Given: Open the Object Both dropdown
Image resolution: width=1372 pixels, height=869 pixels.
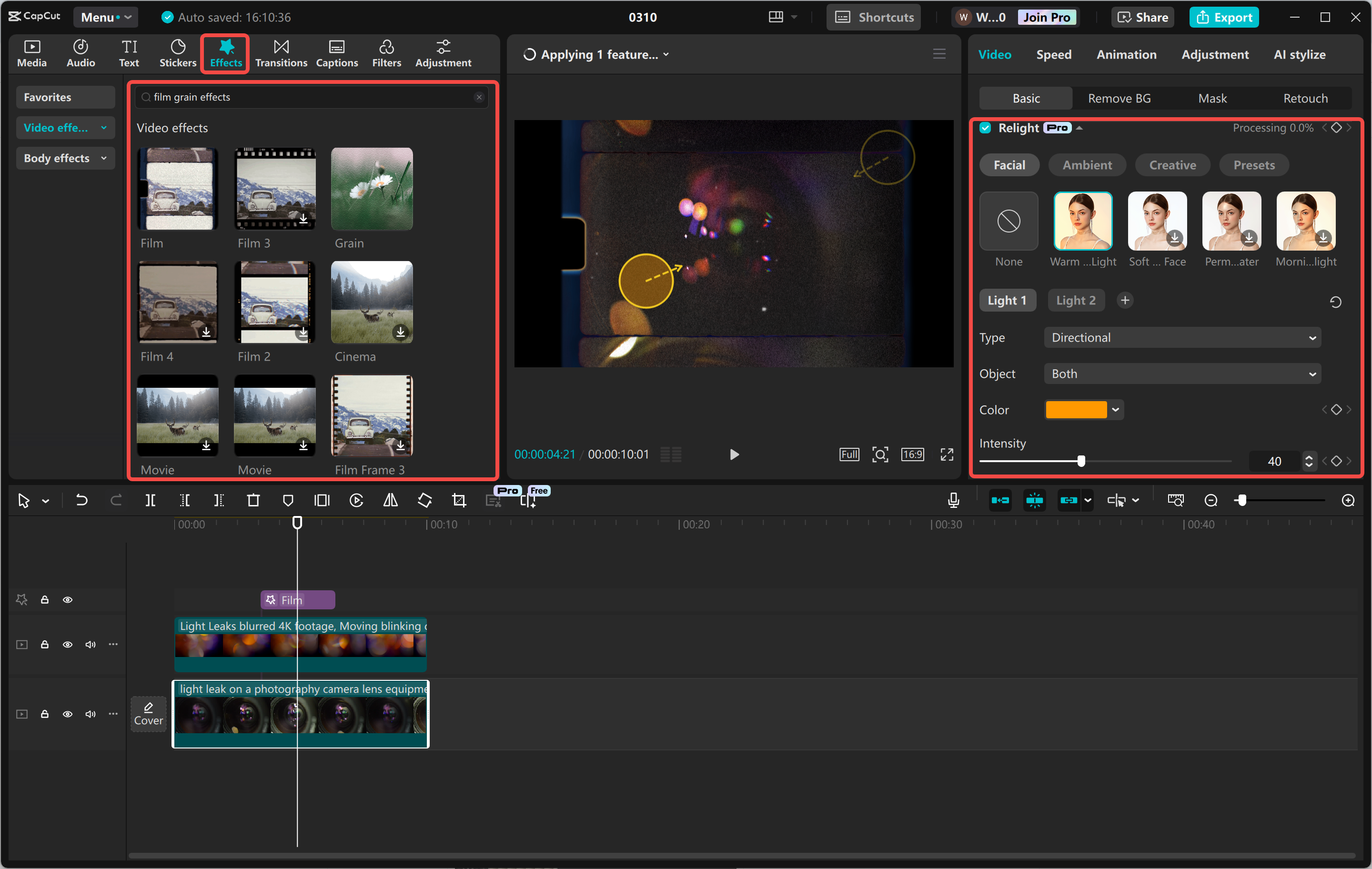Looking at the screenshot, I should [x=1182, y=374].
